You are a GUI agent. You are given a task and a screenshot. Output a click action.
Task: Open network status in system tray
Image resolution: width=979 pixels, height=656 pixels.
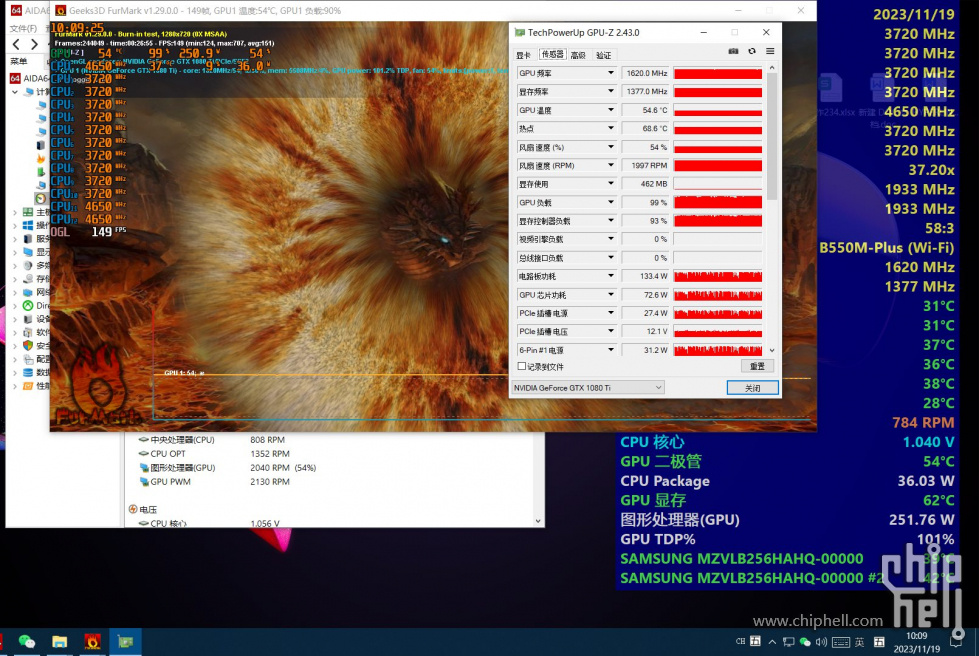click(789, 642)
